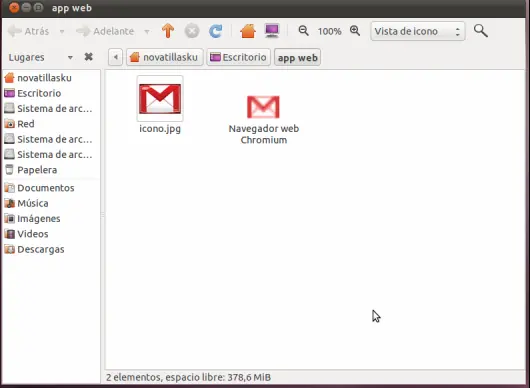
Task: Reset zoom via 100% label
Action: [329, 31]
